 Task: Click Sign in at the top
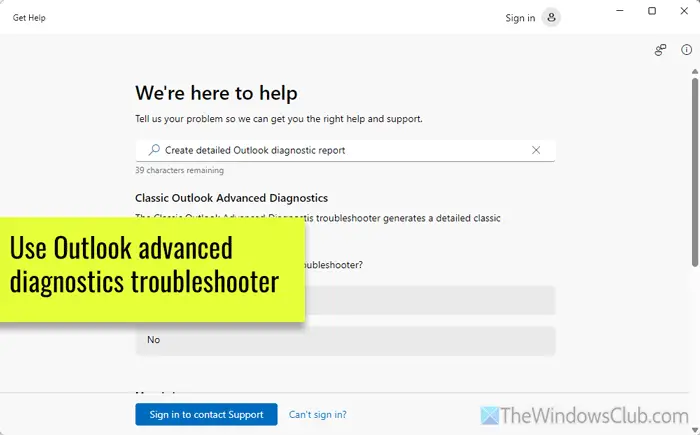coord(520,18)
